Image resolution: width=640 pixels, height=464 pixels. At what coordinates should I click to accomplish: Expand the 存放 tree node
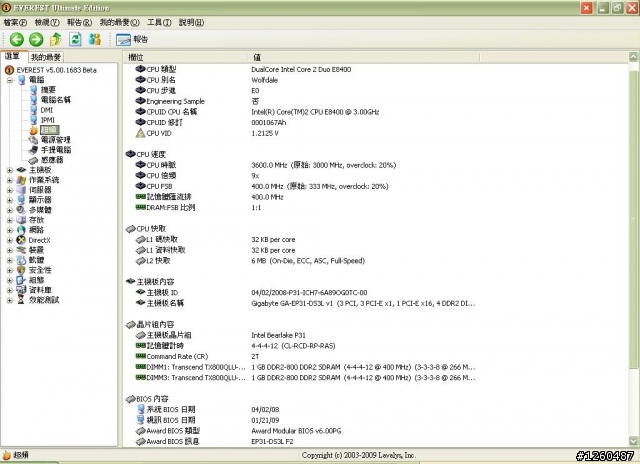(x=10, y=220)
